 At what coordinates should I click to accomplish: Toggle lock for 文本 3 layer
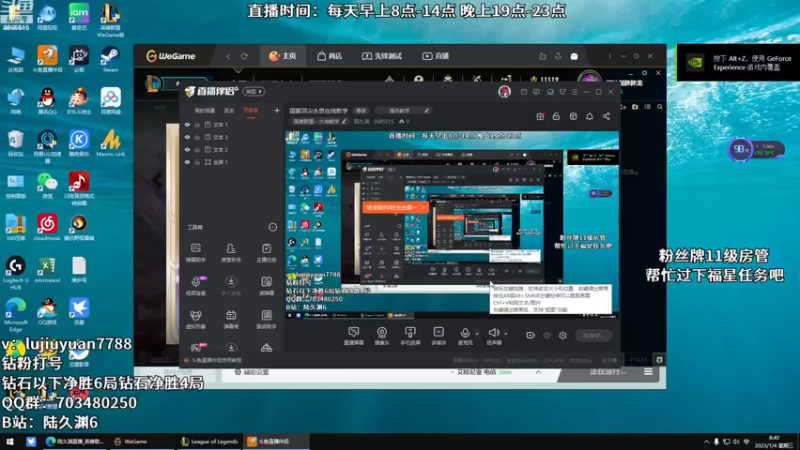[197, 137]
